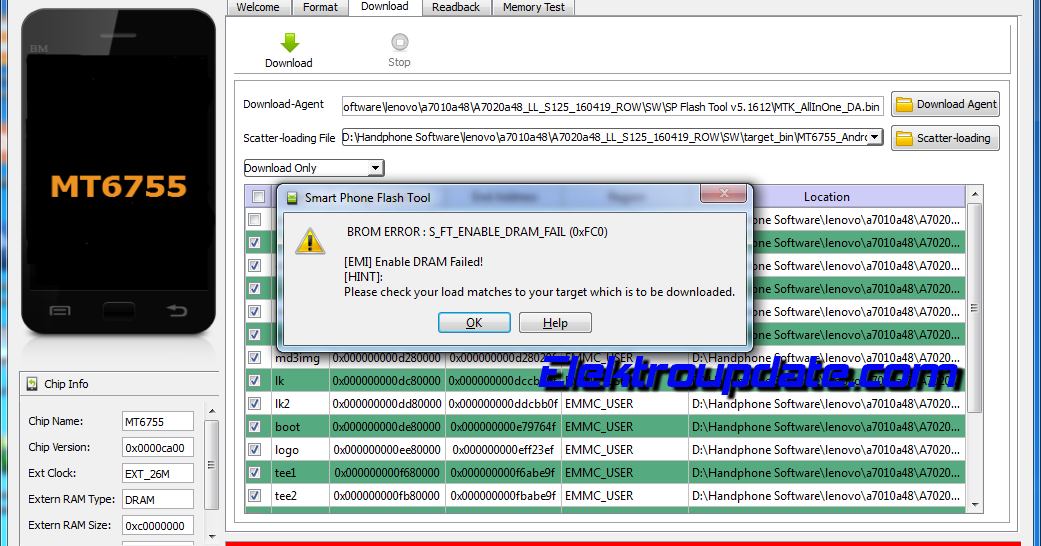Image resolution: width=1041 pixels, height=546 pixels.
Task: Click folder icon on Scatter-loading button
Action: pos(904,138)
